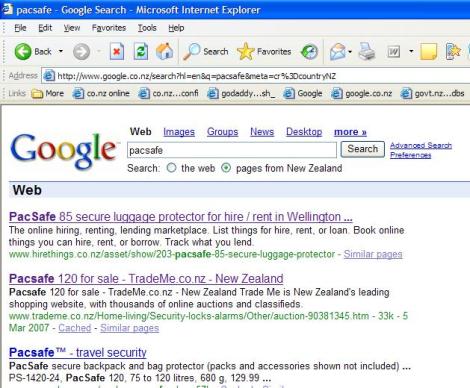This screenshot has width=470, height=388.
Task: Open Pacsafe travel security result
Action: pos(78,352)
